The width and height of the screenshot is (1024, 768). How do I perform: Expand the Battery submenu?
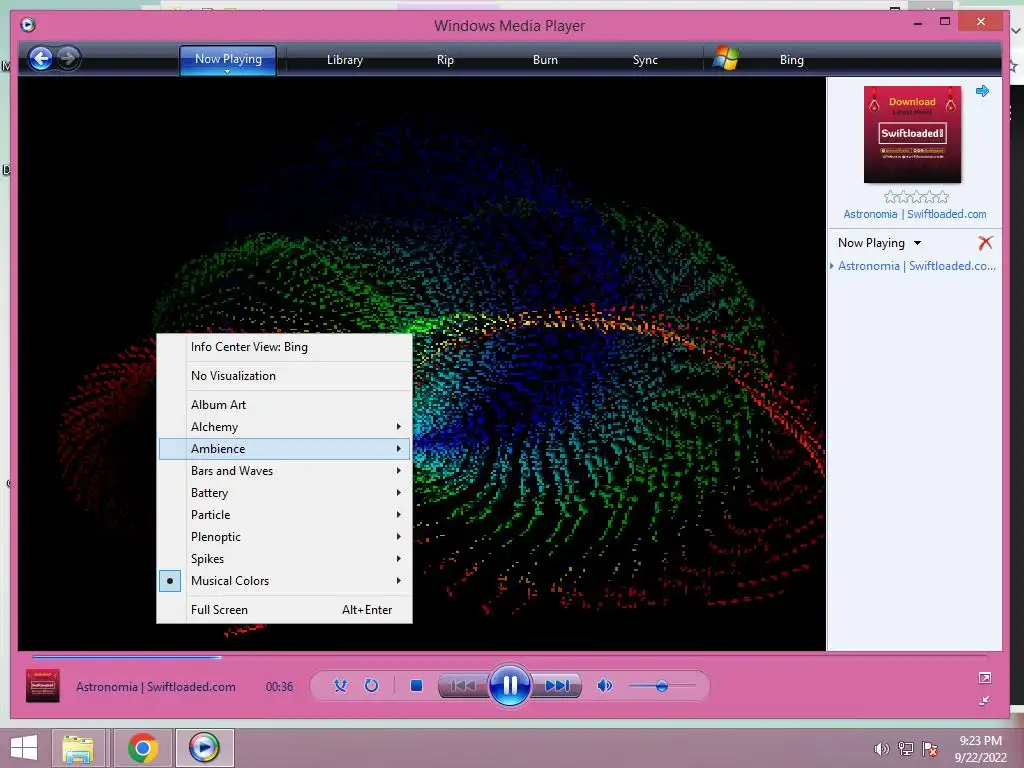(x=285, y=493)
